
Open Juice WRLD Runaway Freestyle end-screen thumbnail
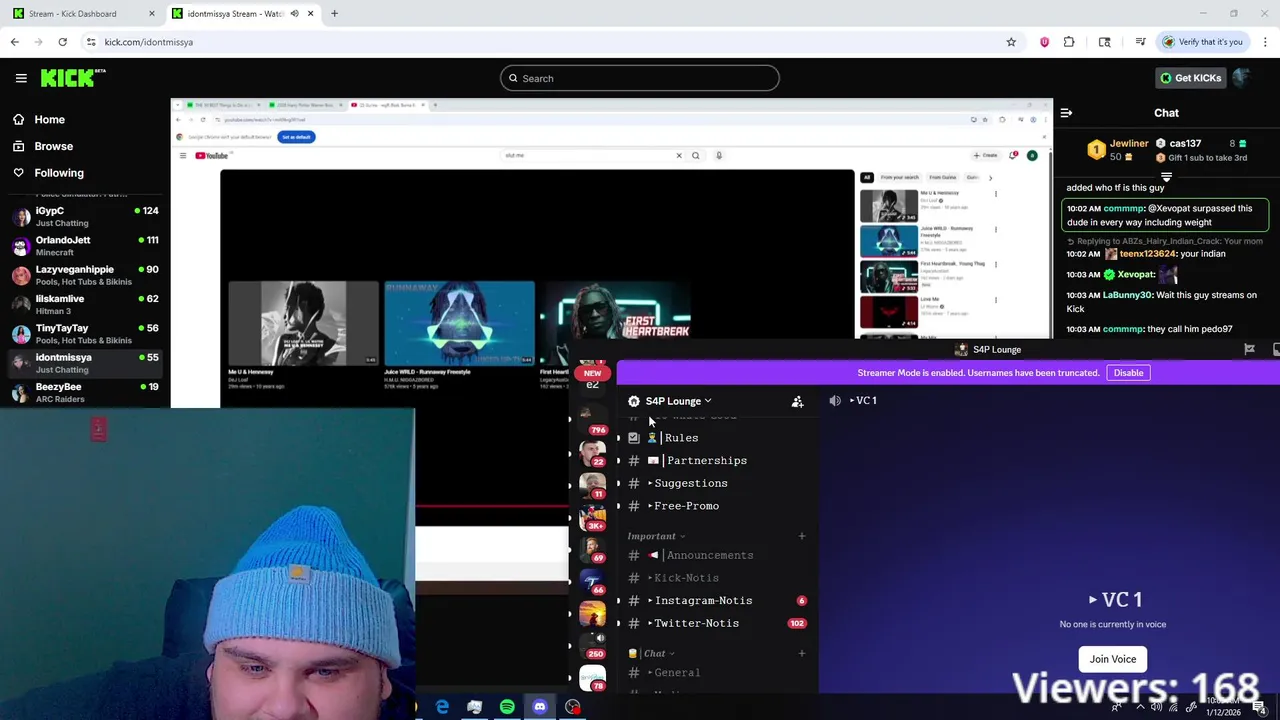click(459, 323)
